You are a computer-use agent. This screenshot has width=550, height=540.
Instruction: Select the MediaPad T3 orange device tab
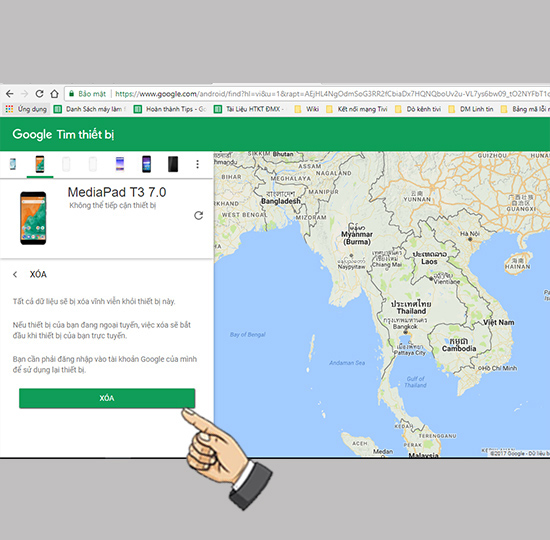40,164
